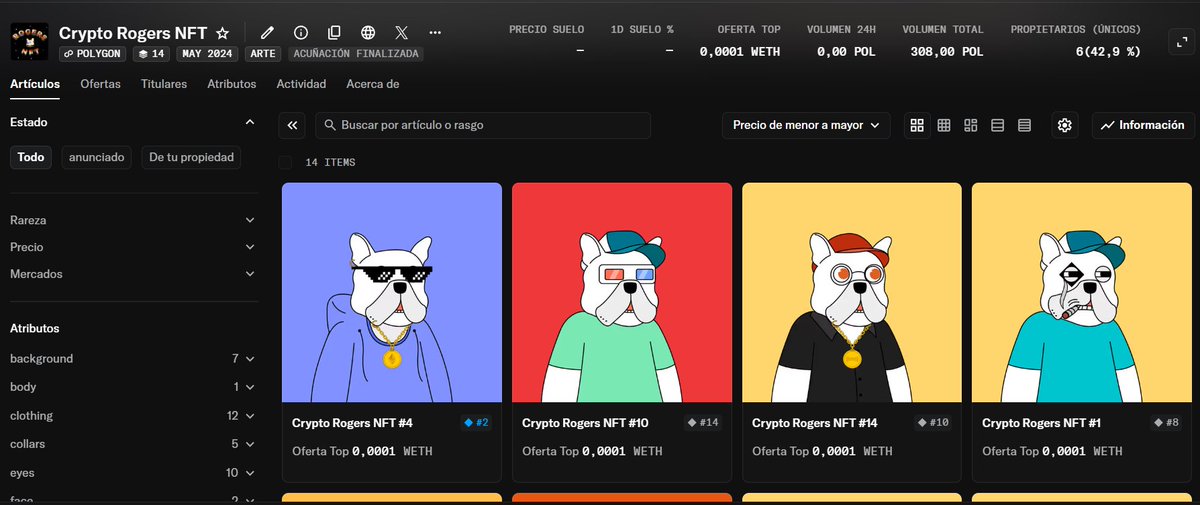Expand the eyes attribute filter

click(x=132, y=473)
